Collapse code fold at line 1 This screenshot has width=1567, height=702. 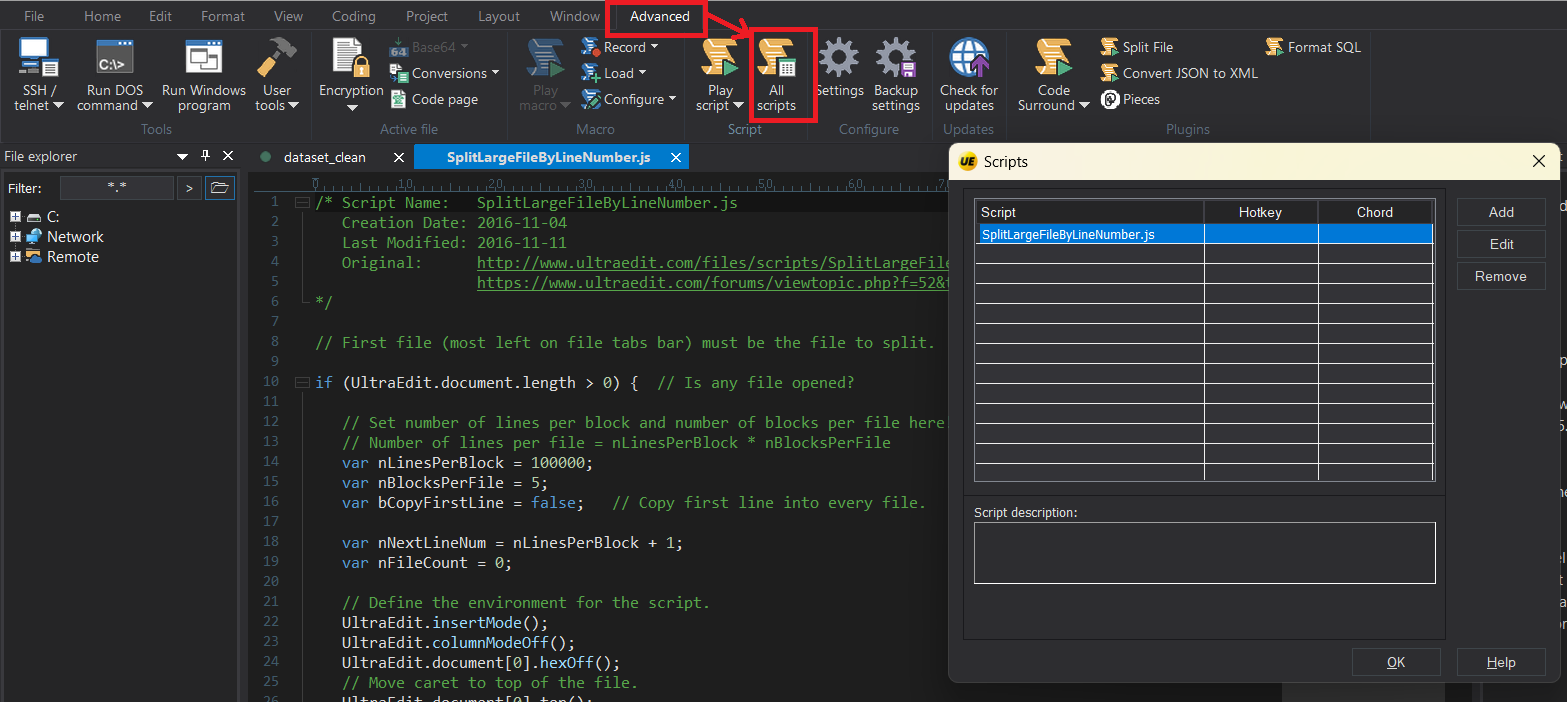301,203
